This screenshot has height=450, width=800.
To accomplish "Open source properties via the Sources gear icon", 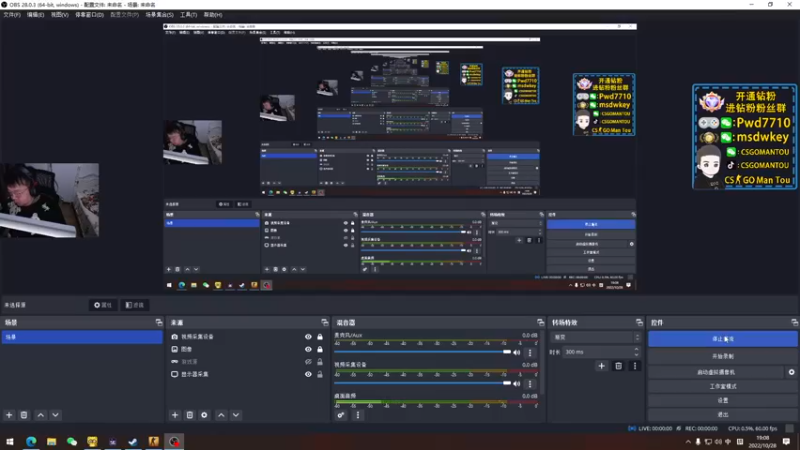I will 205,415.
